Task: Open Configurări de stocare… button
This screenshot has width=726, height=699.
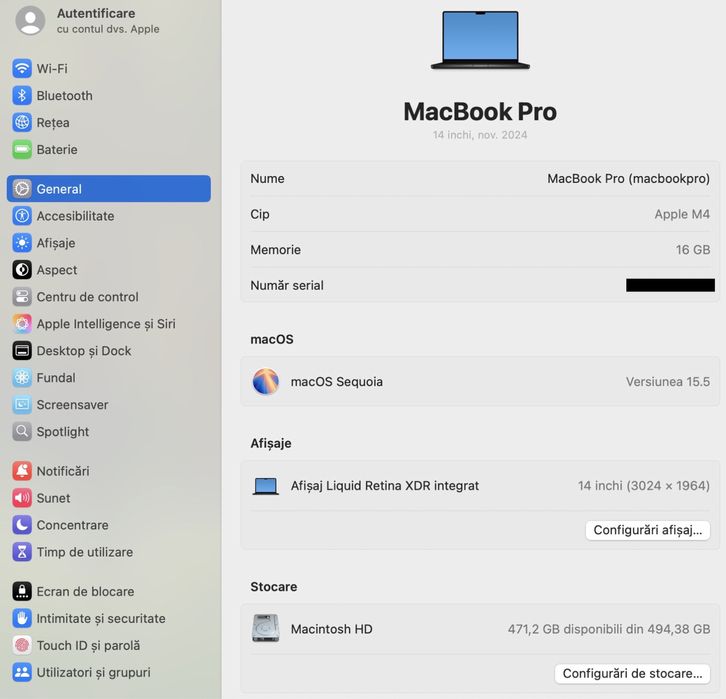Action: tap(632, 673)
